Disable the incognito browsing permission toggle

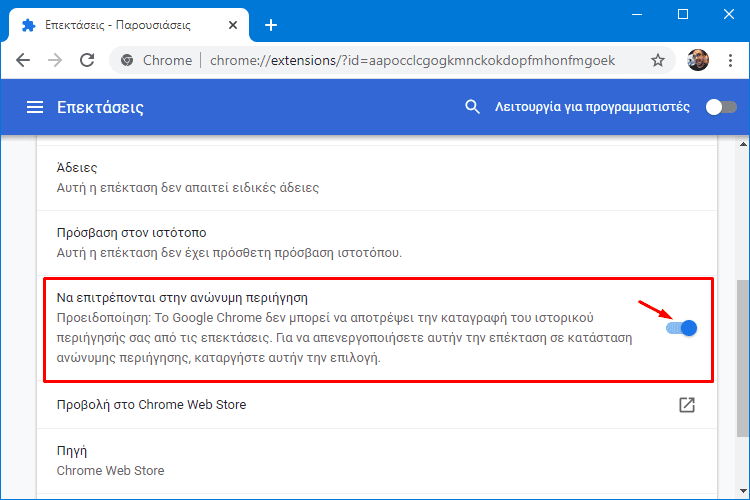pos(682,328)
